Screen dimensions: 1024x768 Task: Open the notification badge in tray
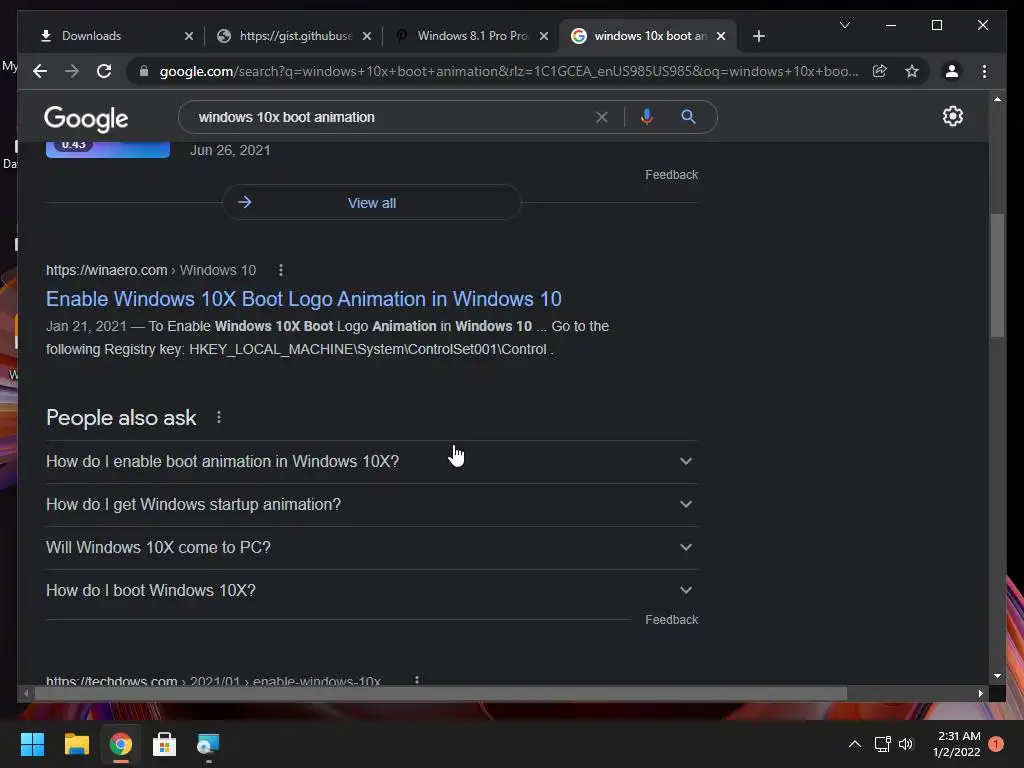point(996,744)
